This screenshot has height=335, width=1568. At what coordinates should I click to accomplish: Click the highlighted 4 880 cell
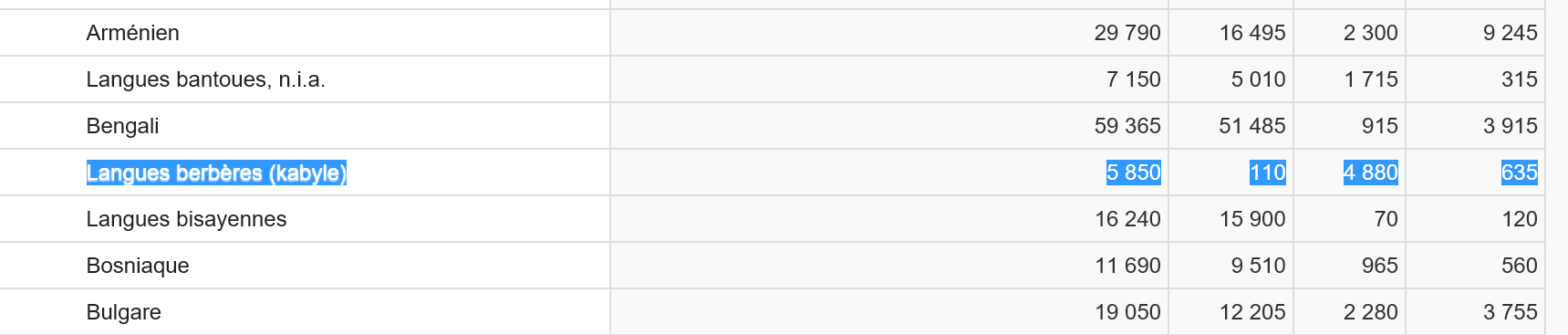point(1370,173)
